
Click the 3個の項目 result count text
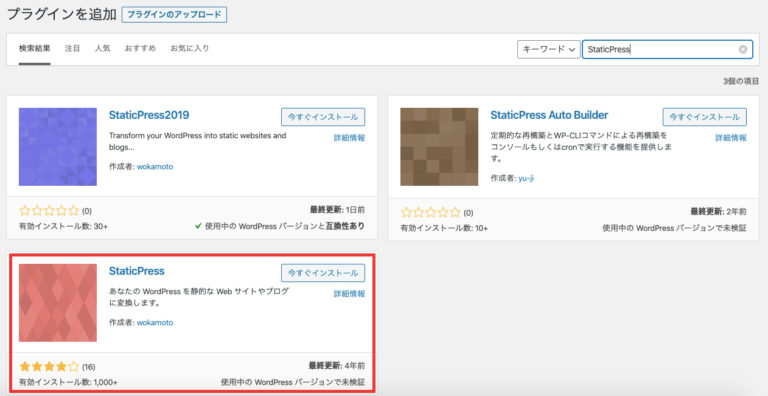pos(741,81)
